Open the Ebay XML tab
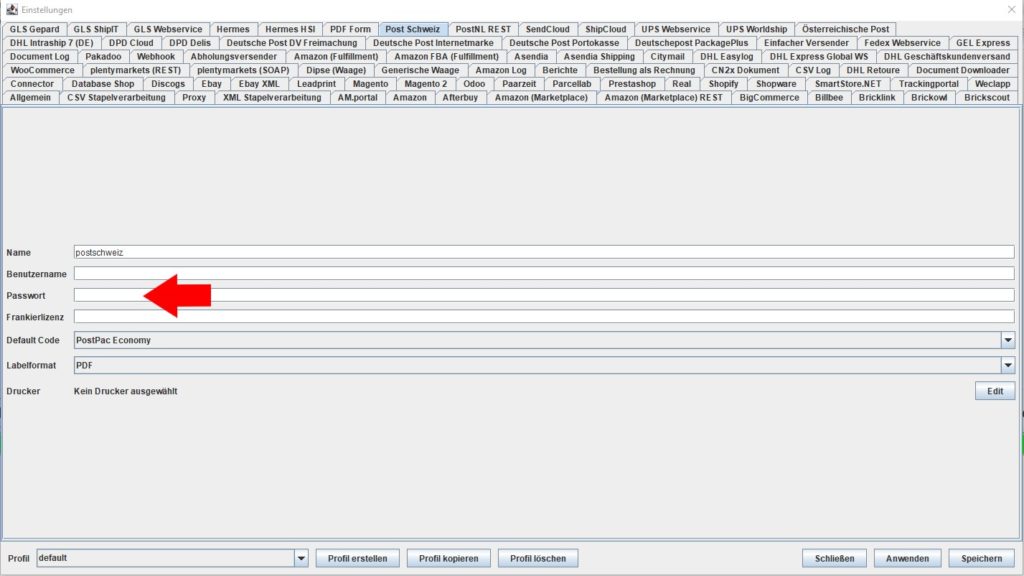This screenshot has width=1024, height=576. (259, 84)
